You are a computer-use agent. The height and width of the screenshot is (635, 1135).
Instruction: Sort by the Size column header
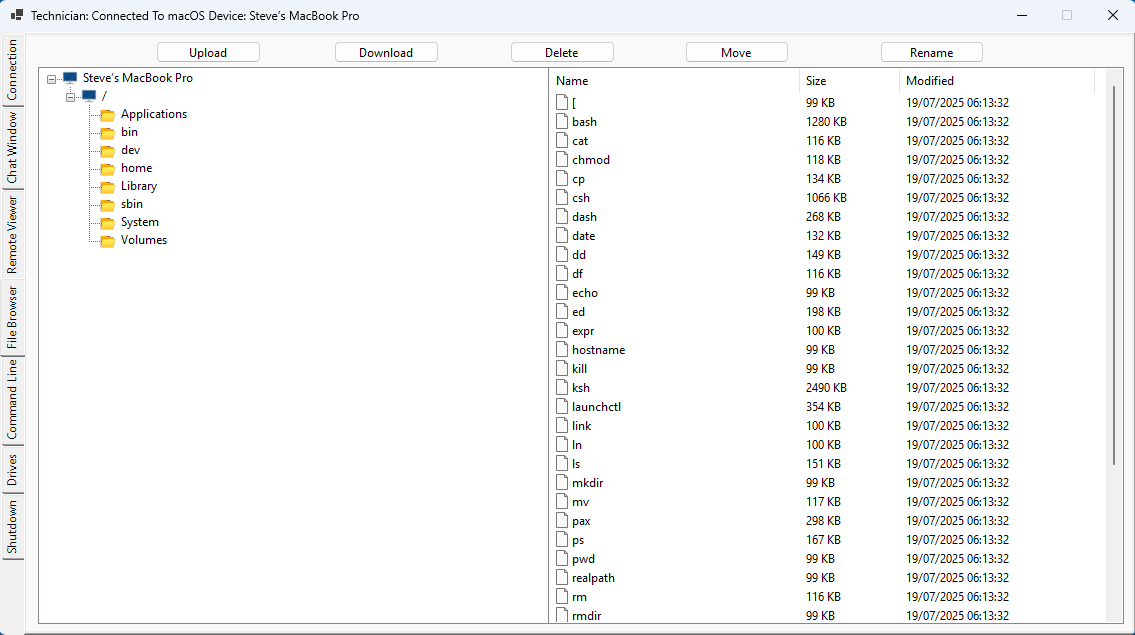pos(849,80)
